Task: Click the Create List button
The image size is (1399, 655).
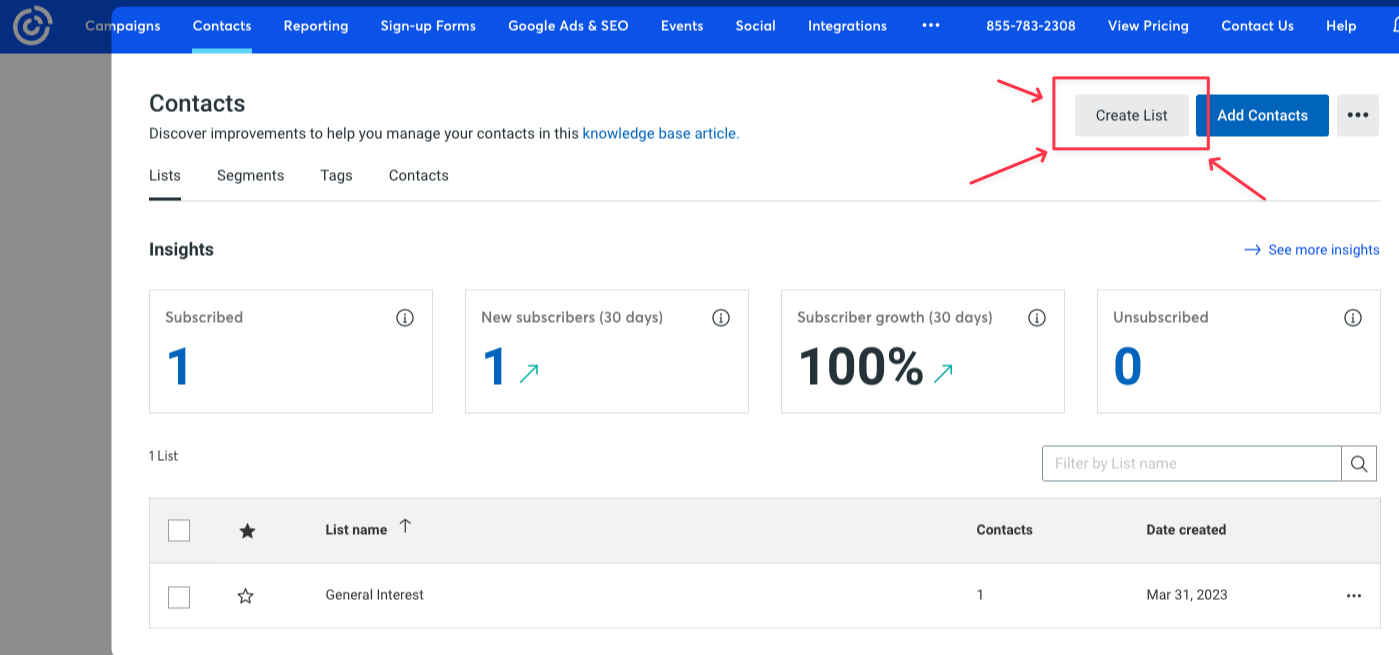Action: (x=1131, y=116)
